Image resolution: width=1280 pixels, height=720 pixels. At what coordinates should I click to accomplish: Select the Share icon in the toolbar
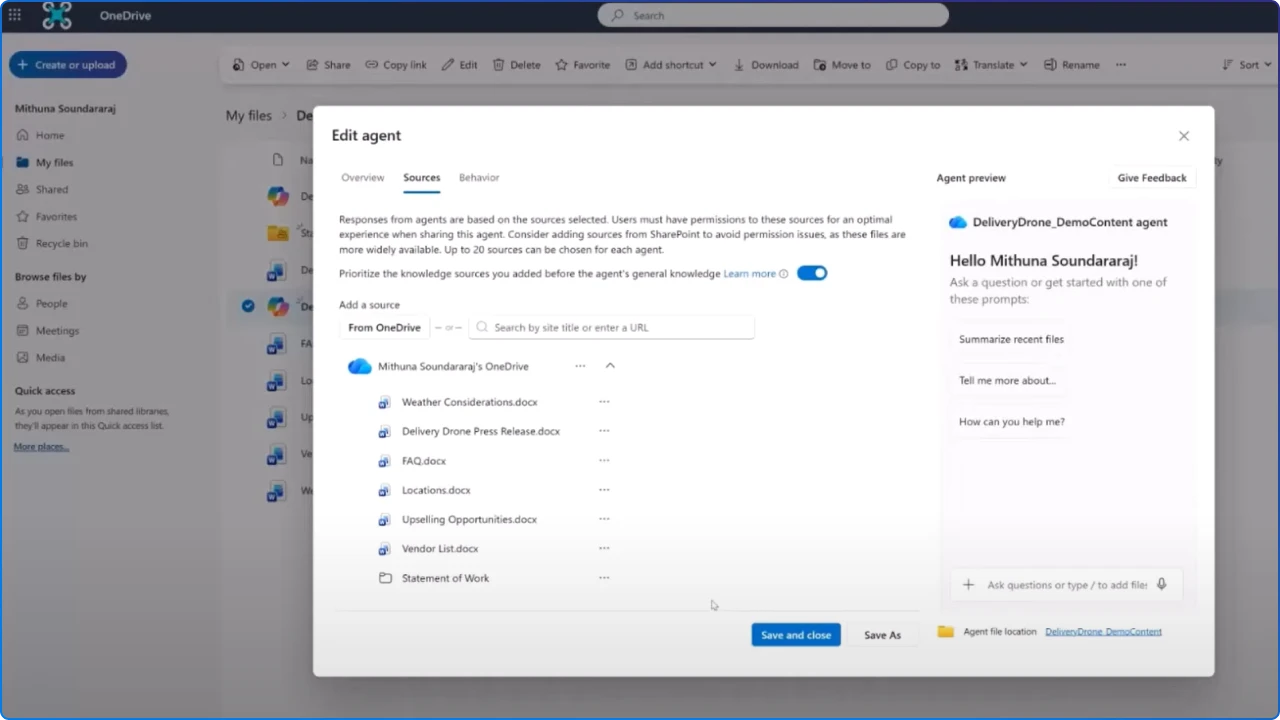[x=315, y=64]
